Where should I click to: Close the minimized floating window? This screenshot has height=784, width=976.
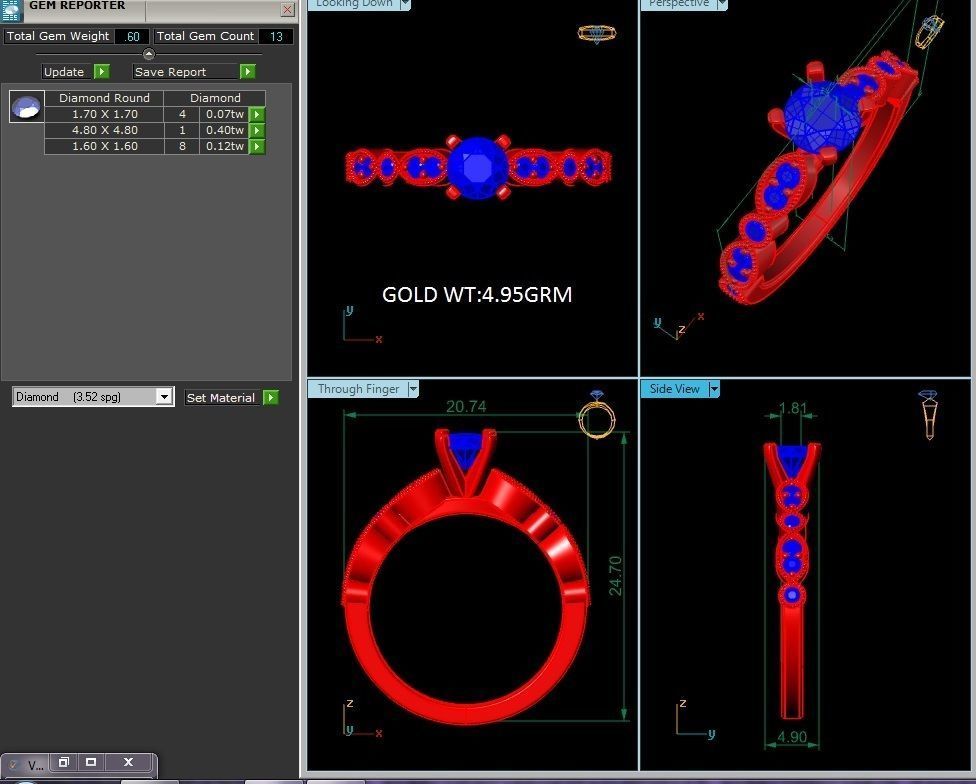(129, 762)
